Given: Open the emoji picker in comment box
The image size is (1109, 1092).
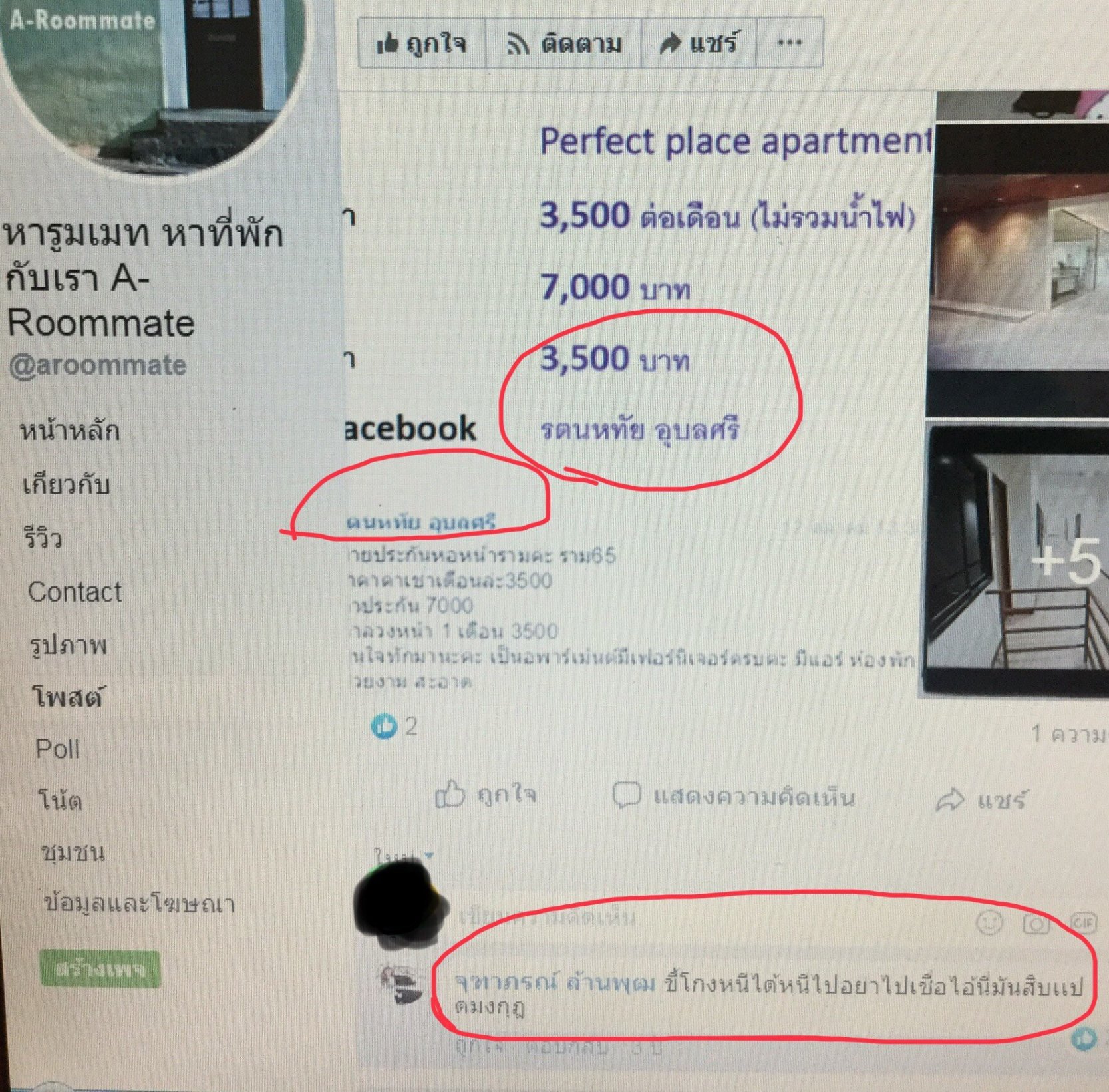Looking at the screenshot, I should (989, 923).
